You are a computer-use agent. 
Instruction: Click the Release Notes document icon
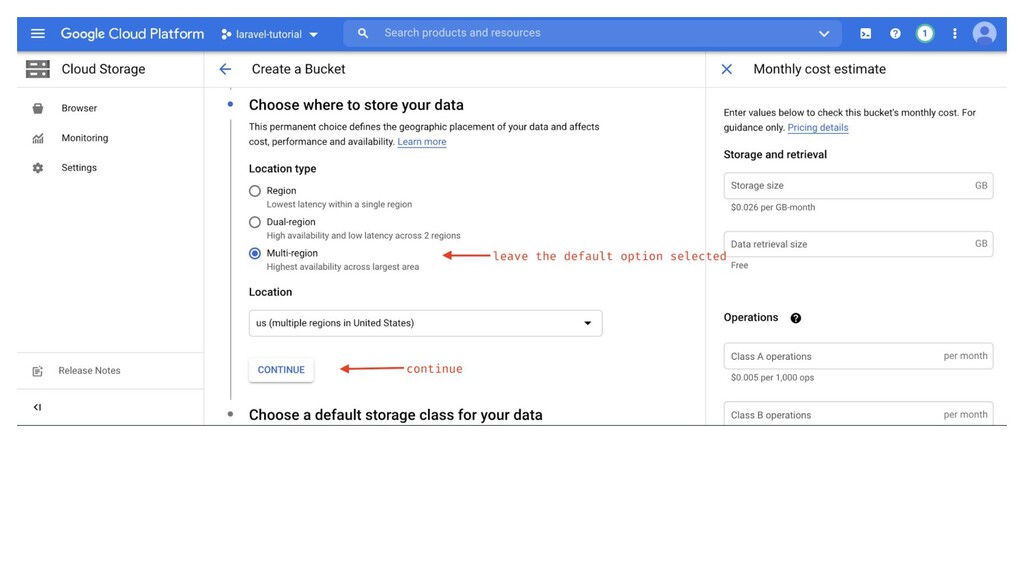(x=37, y=371)
